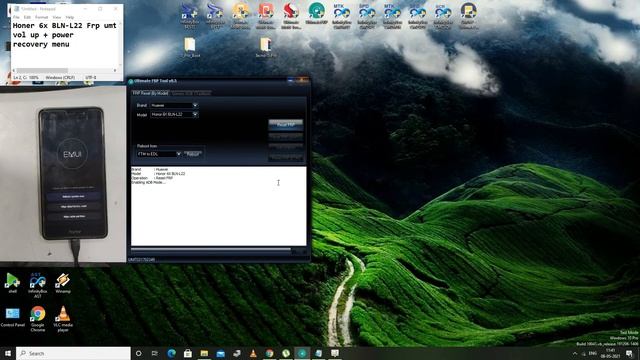The height and width of the screenshot is (360, 640).
Task: Click the 100% zoom entry in Notepad status bar
Action: tap(34, 78)
